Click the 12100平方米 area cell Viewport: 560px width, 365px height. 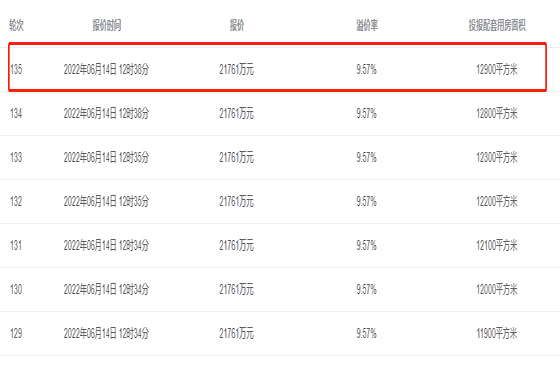coord(497,245)
